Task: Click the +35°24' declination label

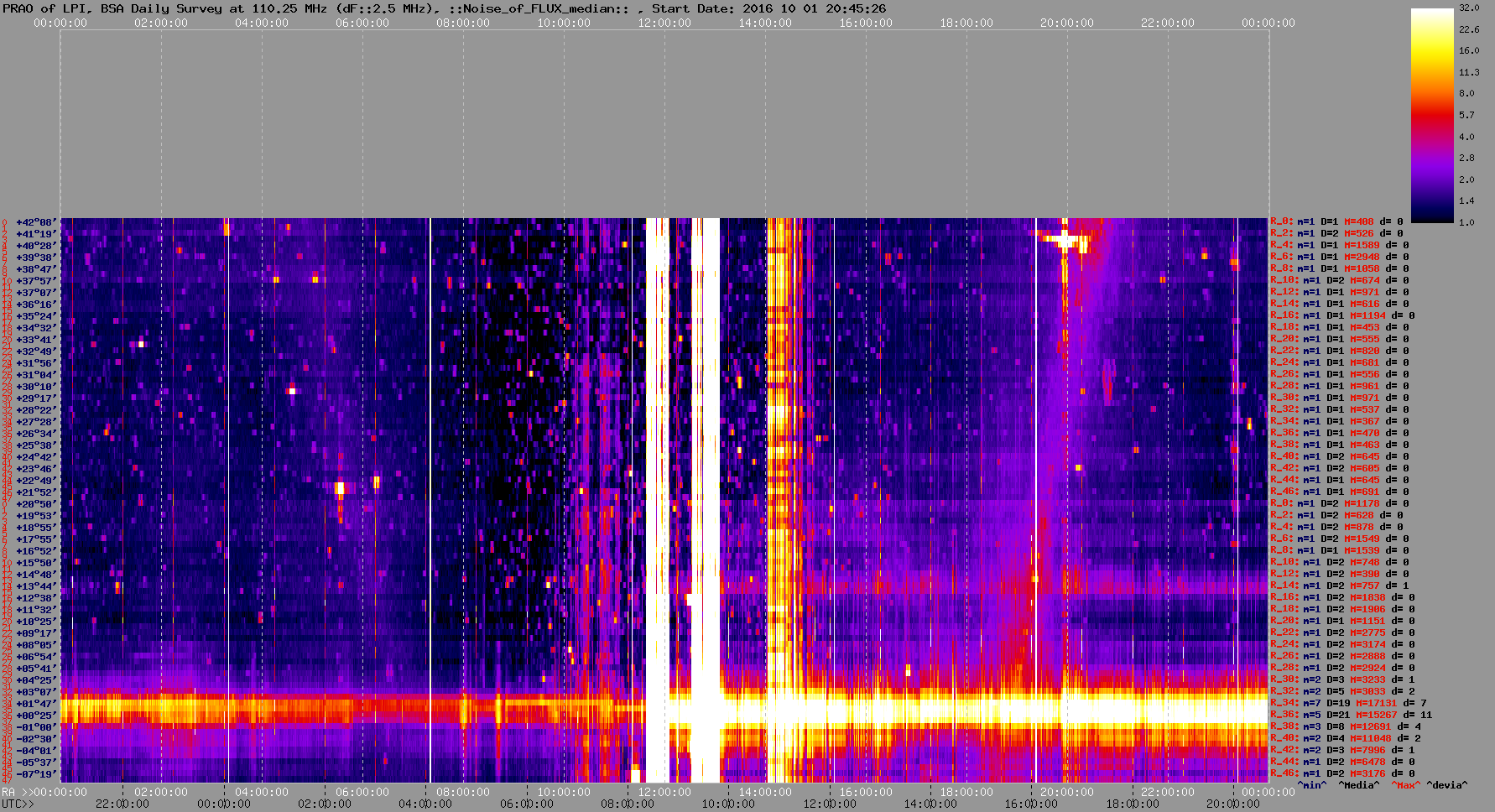Action: [x=36, y=316]
